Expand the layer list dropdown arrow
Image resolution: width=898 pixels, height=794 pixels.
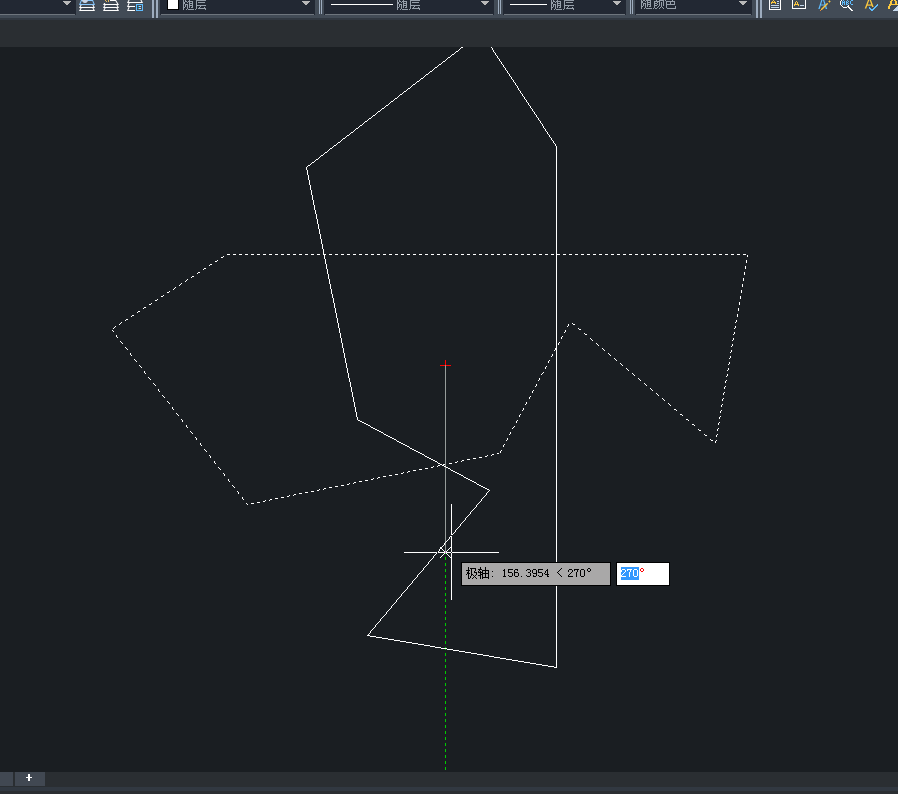67,5
